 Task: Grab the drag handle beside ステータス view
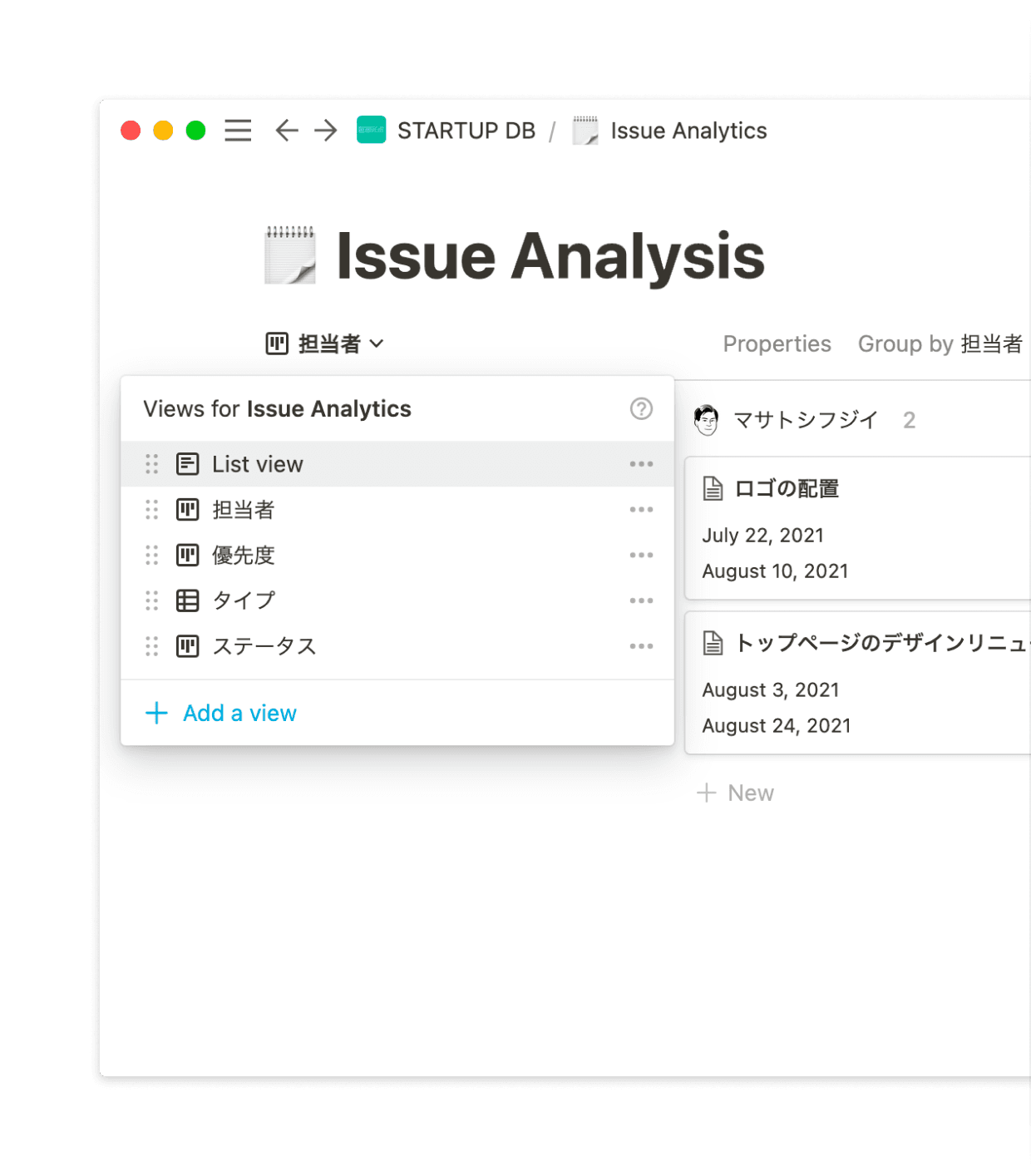151,646
